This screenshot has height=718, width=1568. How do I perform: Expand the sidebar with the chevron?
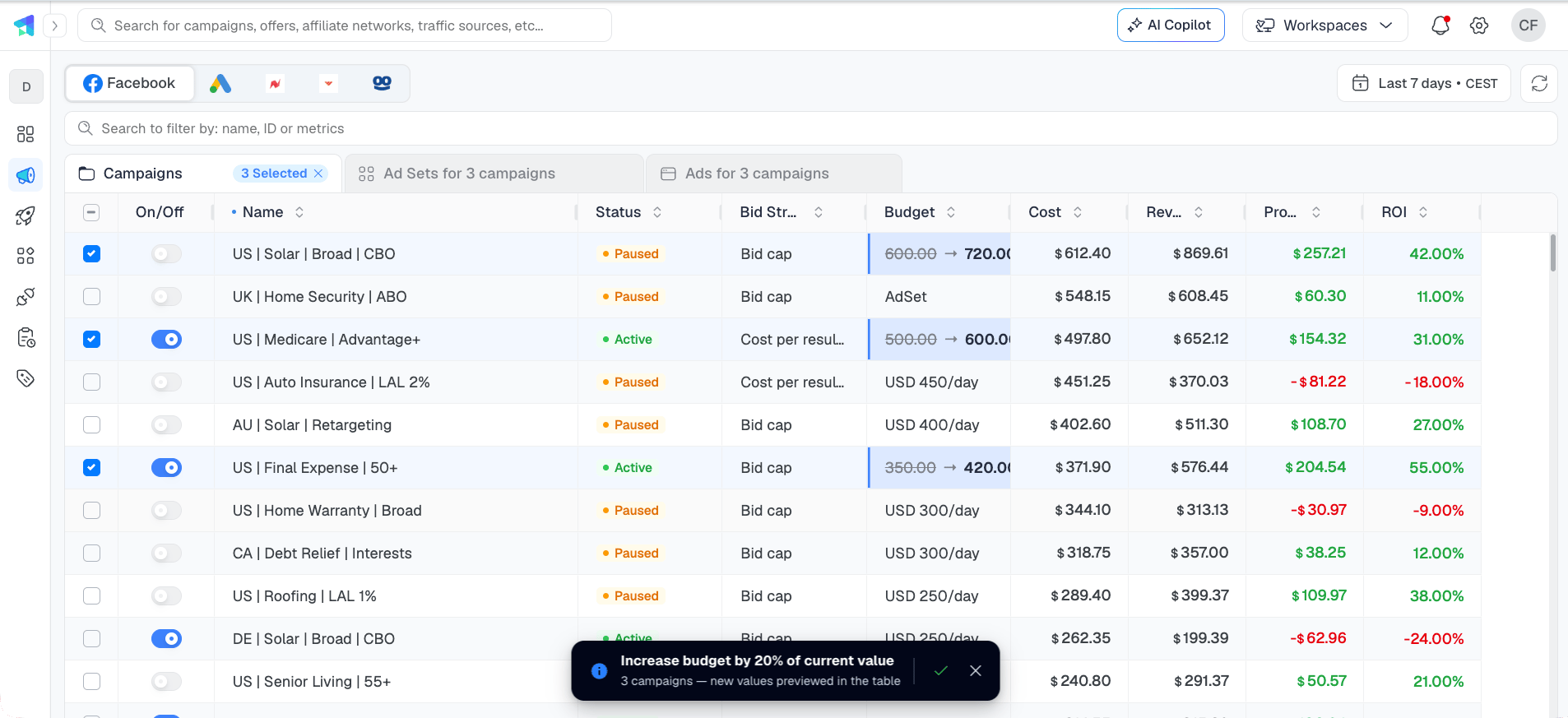click(55, 25)
